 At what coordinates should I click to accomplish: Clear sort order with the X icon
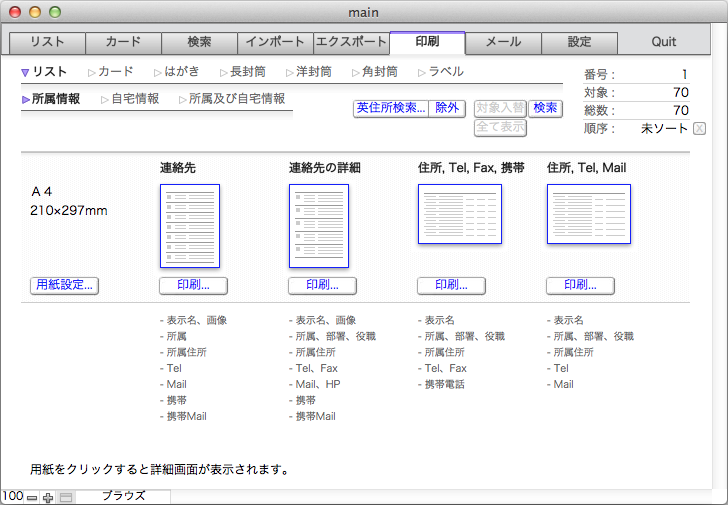[x=699, y=128]
